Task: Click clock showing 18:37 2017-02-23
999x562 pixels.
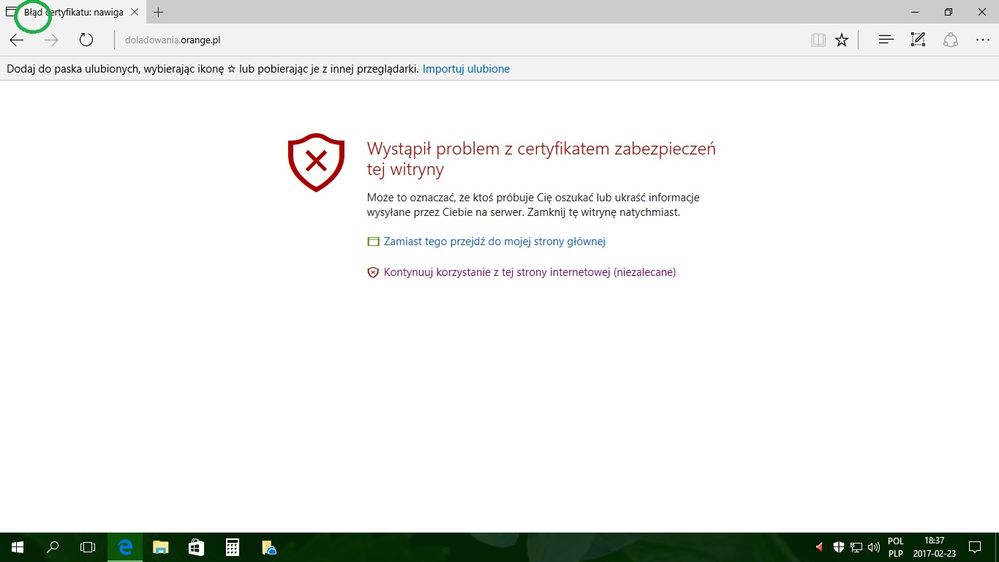Action: [x=934, y=547]
